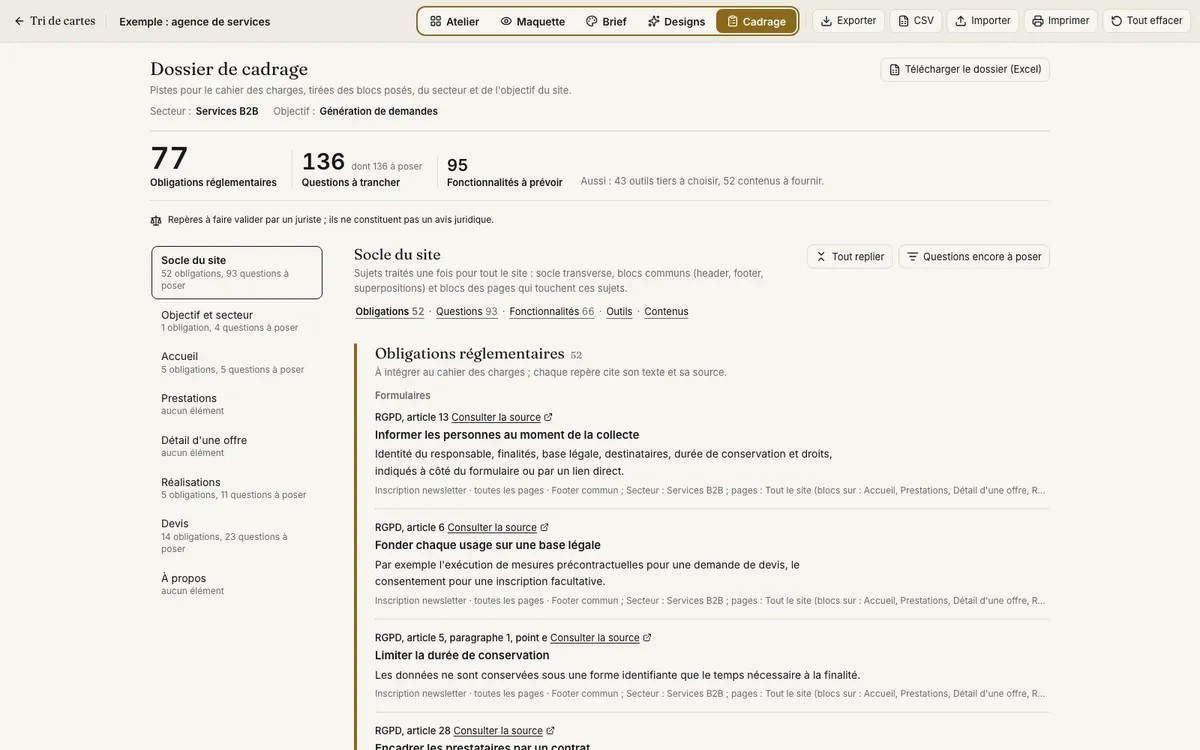Click heading 'Limiter la durée de conservation'

point(462,655)
